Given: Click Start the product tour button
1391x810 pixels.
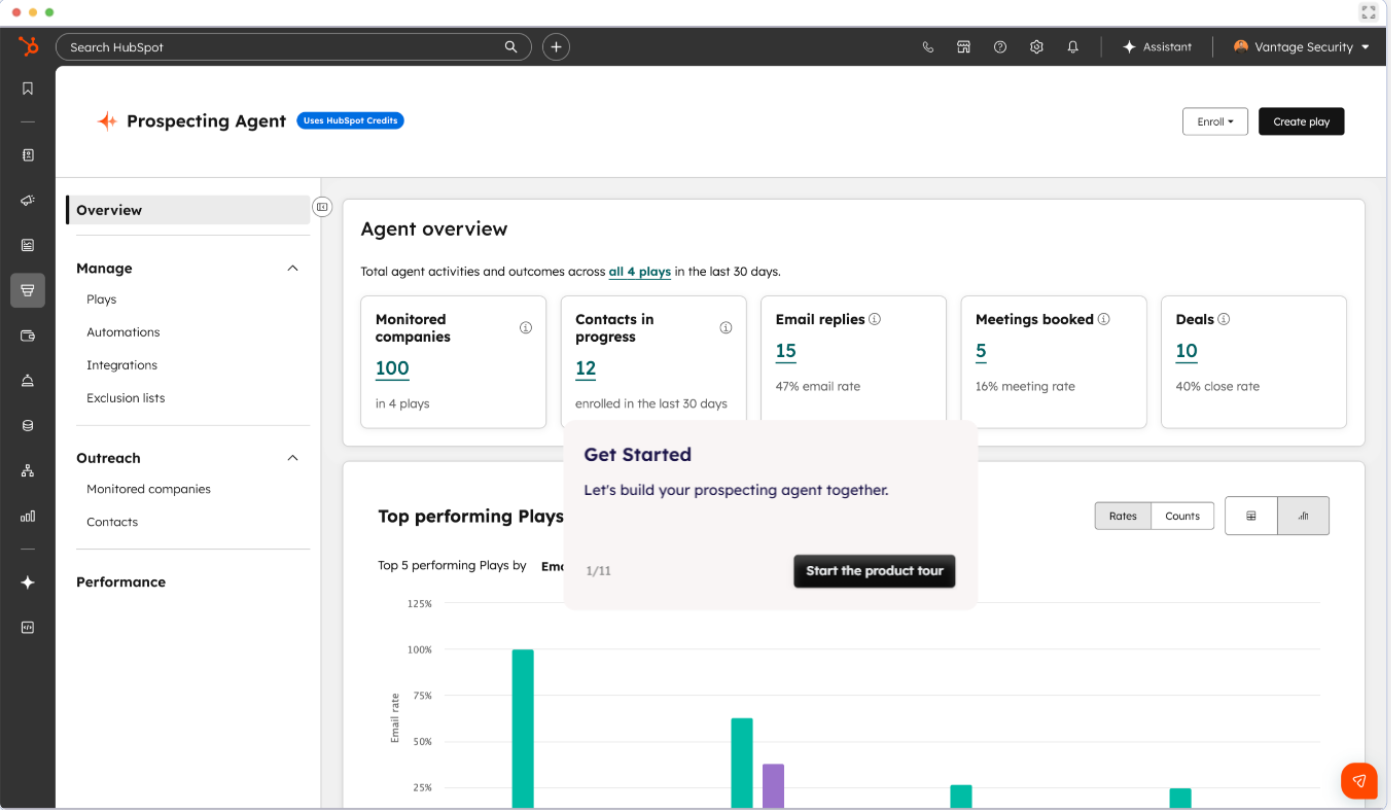Looking at the screenshot, I should (x=875, y=571).
